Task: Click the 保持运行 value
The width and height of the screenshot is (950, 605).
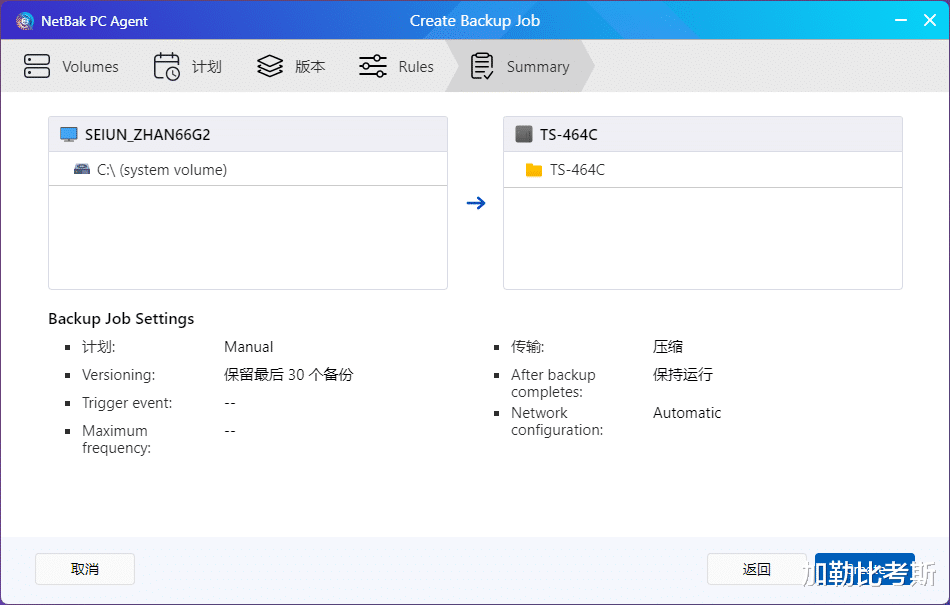Action: 683,375
